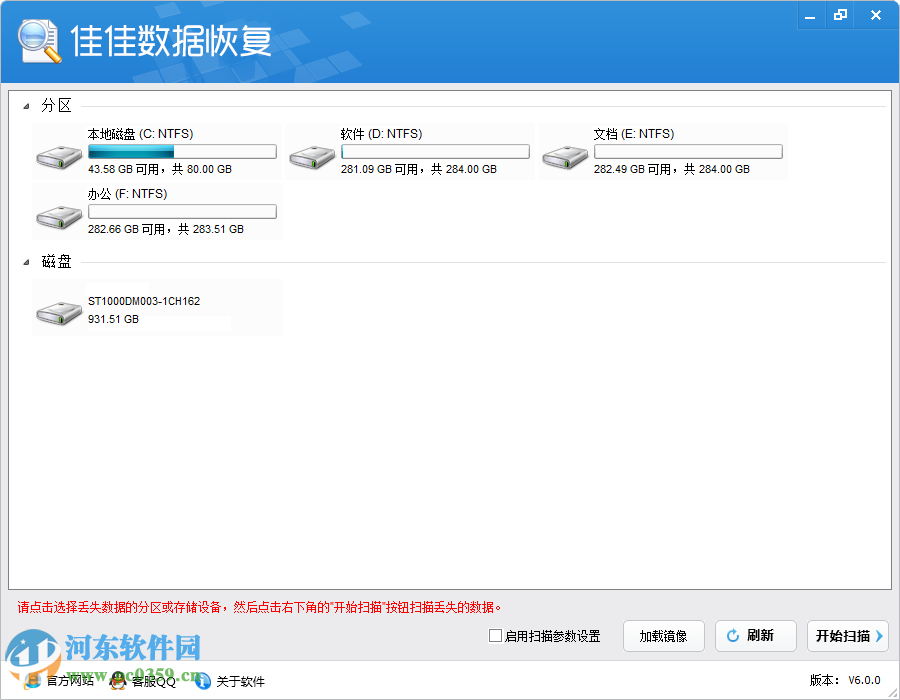Click the ST1000DM003 disk icon

59,313
